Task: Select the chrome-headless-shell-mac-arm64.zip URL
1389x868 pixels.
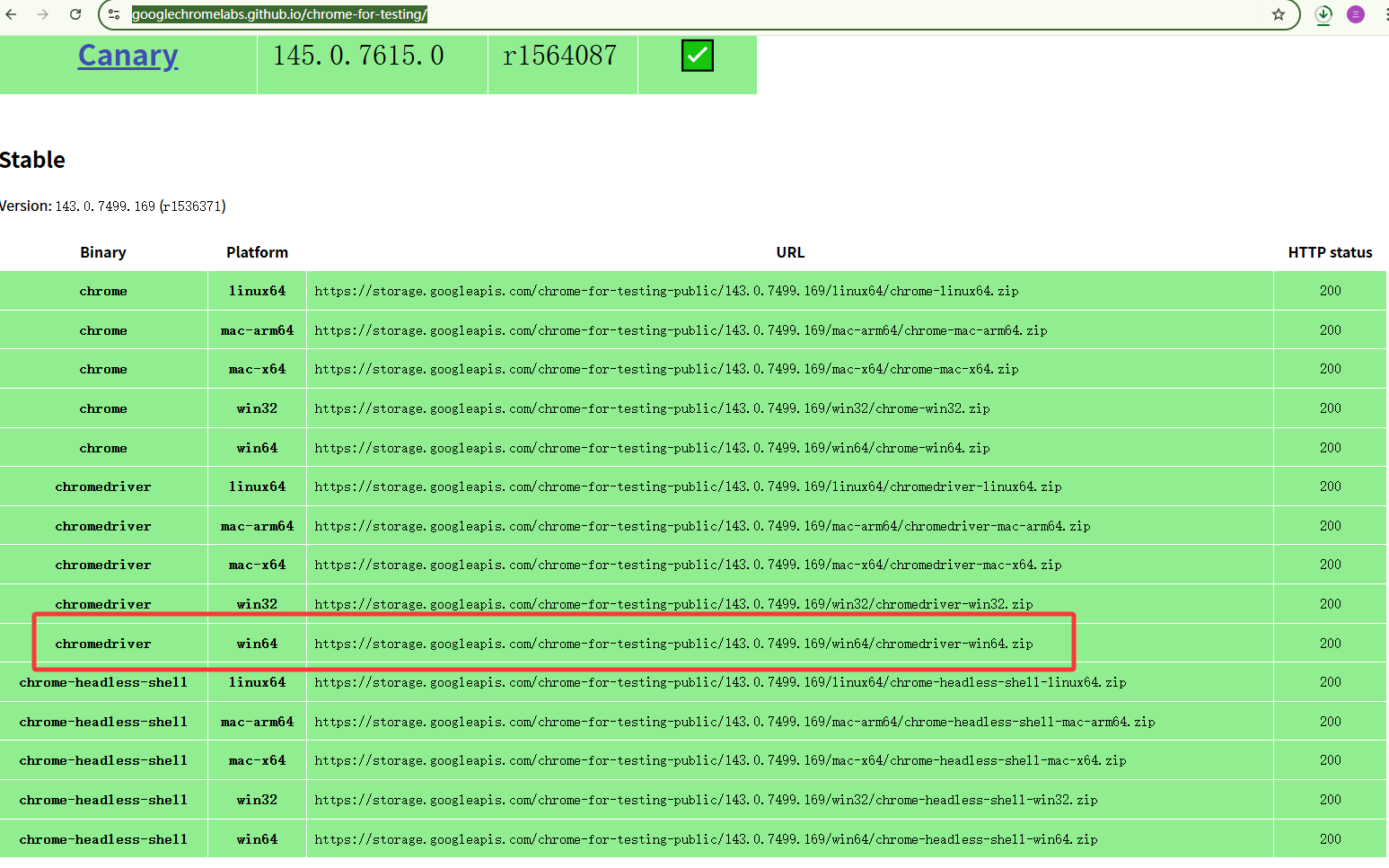Action: (x=734, y=722)
